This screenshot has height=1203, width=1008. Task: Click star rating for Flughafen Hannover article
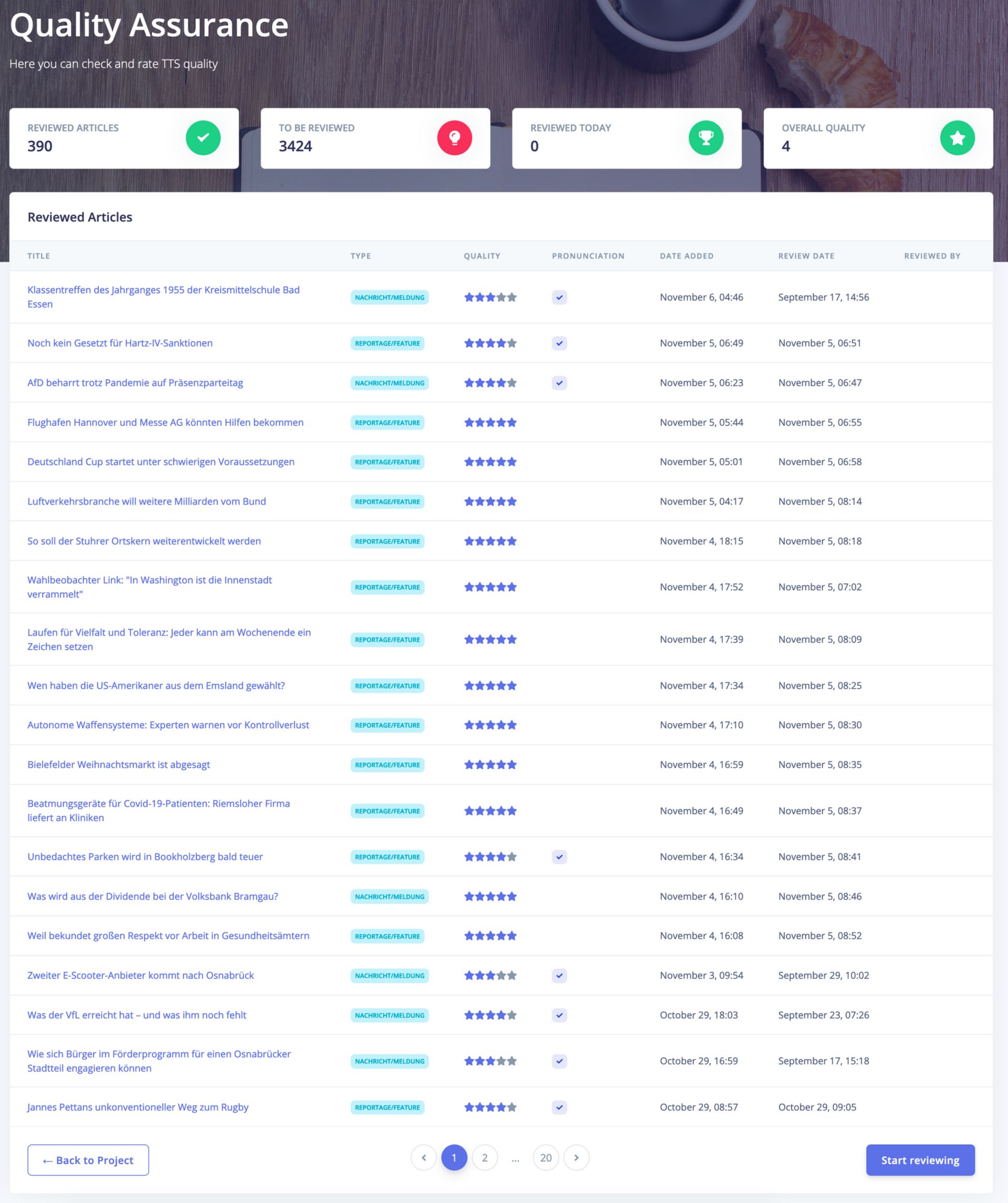pos(490,422)
